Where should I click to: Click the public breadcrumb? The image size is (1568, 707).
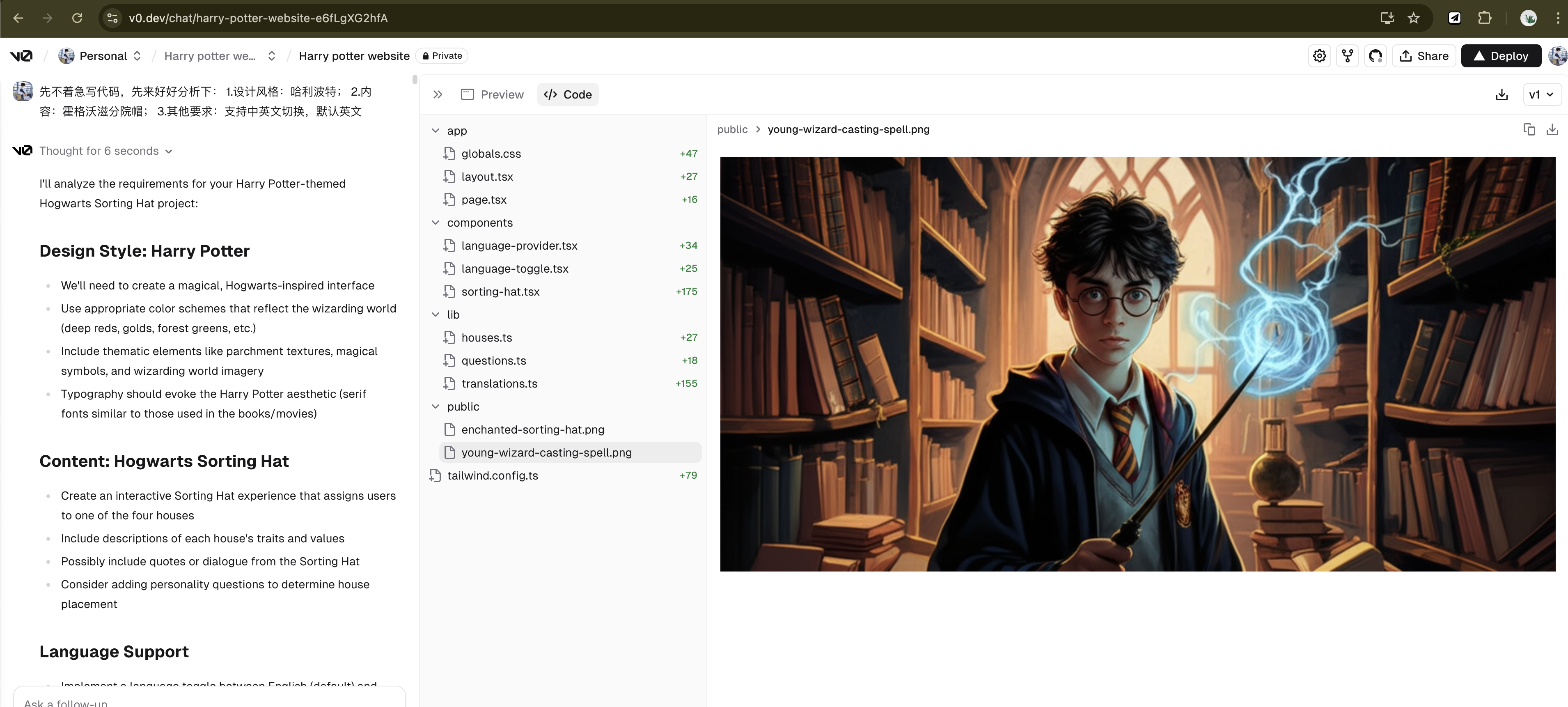732,129
